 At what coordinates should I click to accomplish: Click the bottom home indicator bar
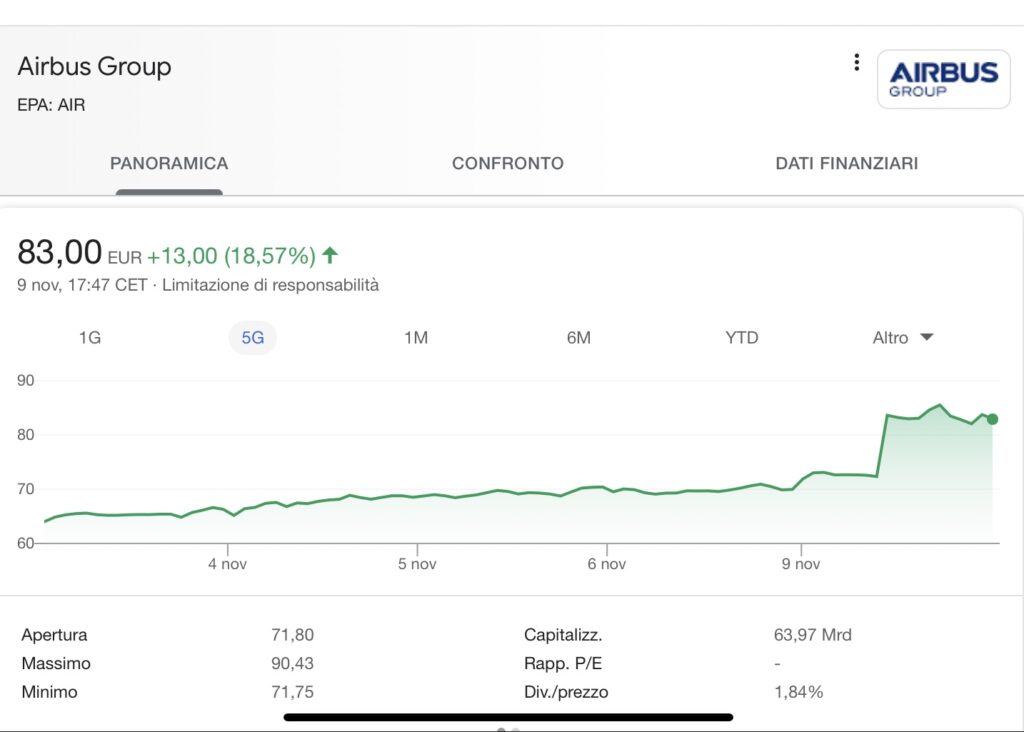(508, 717)
